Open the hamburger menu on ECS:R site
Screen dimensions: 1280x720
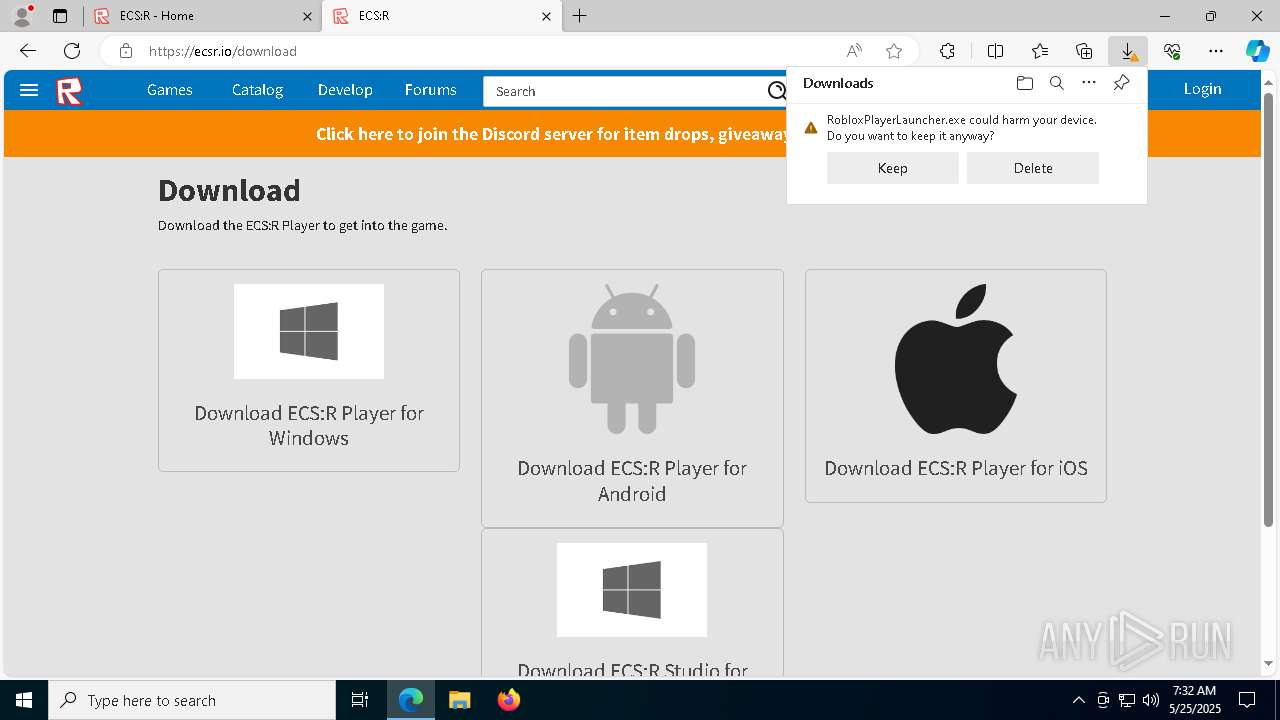point(29,90)
